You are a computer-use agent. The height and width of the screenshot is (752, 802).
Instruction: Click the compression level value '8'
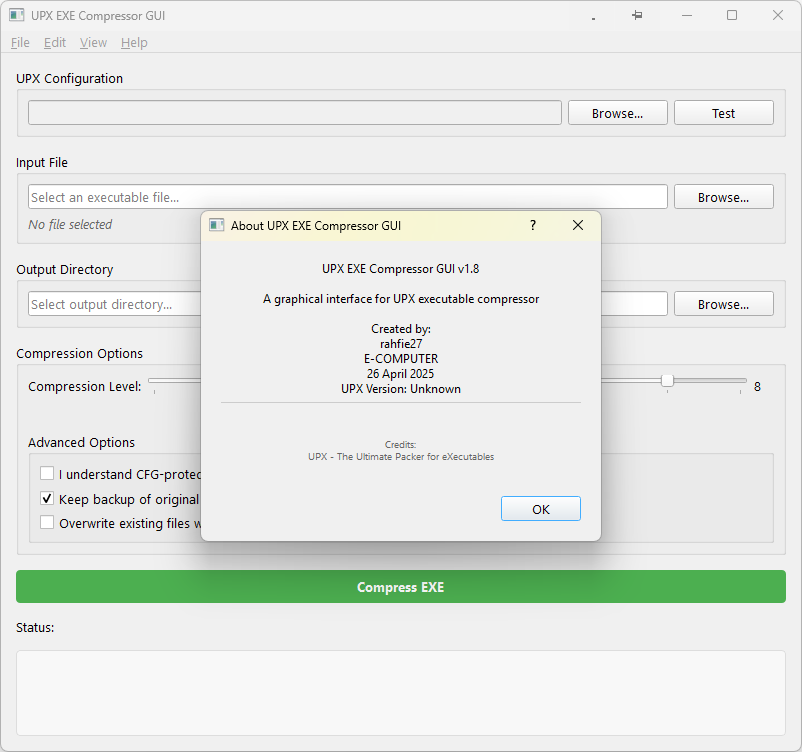(x=757, y=387)
